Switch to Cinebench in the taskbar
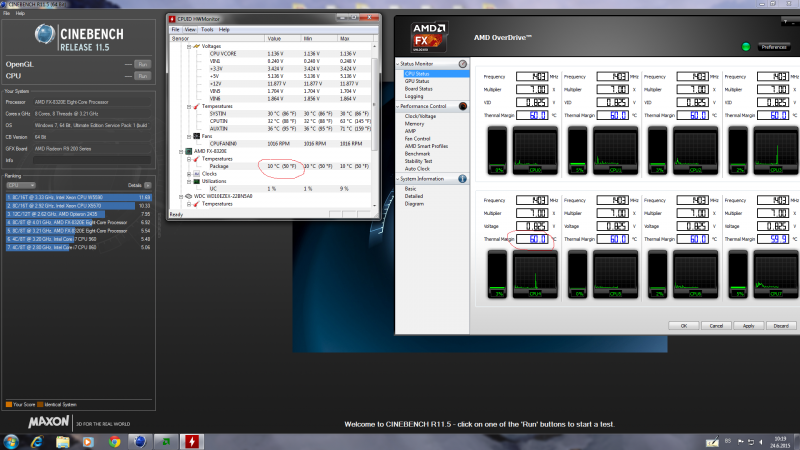The height and width of the screenshot is (450, 800). 140,441
